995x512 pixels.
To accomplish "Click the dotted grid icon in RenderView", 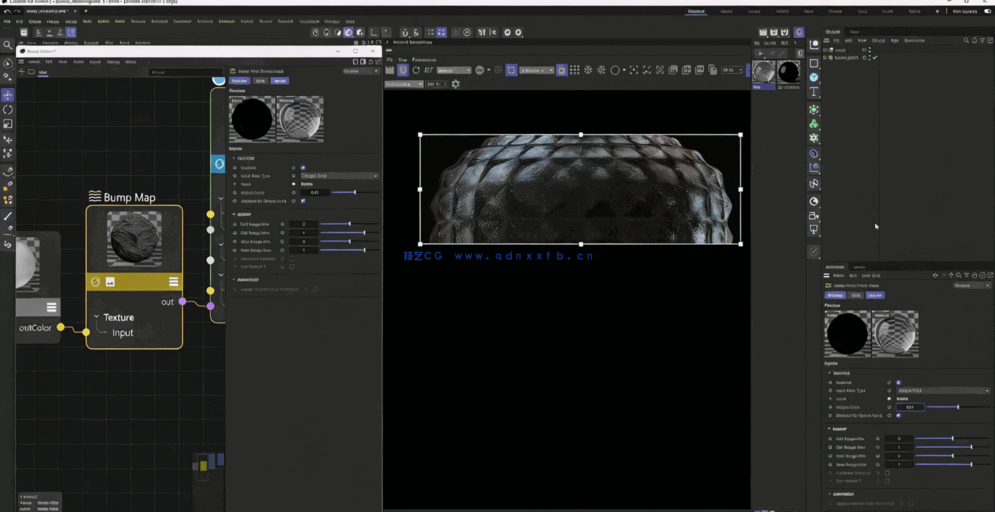I will coord(574,70).
